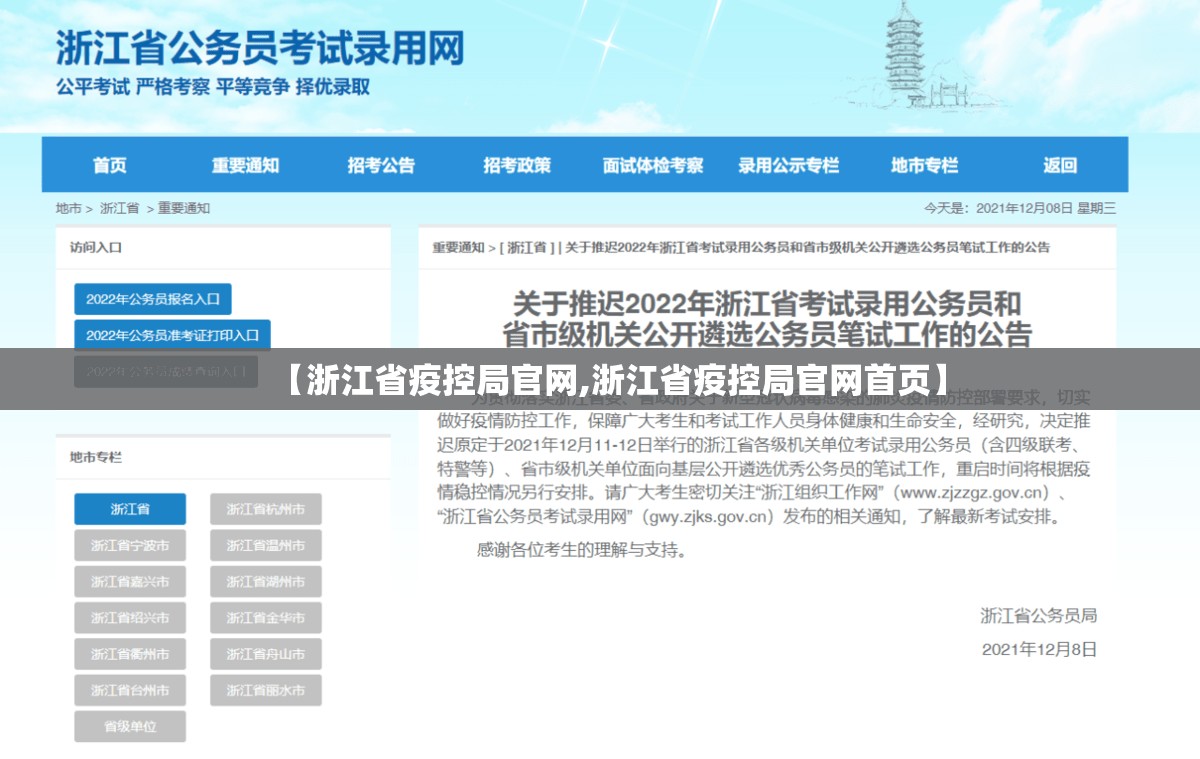Viewport: 1200px width, 759px height.
Task: Click the www.zjzzgz.gov.cn address in the article
Action: (x=970, y=492)
